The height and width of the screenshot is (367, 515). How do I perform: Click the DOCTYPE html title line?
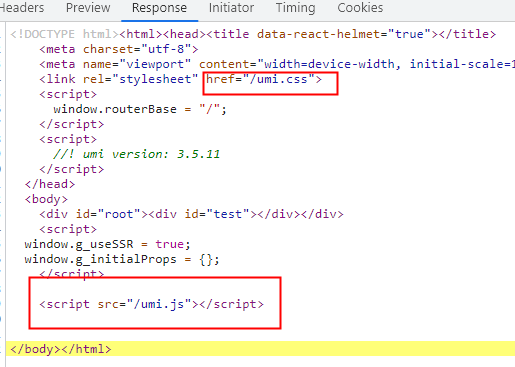[253, 34]
